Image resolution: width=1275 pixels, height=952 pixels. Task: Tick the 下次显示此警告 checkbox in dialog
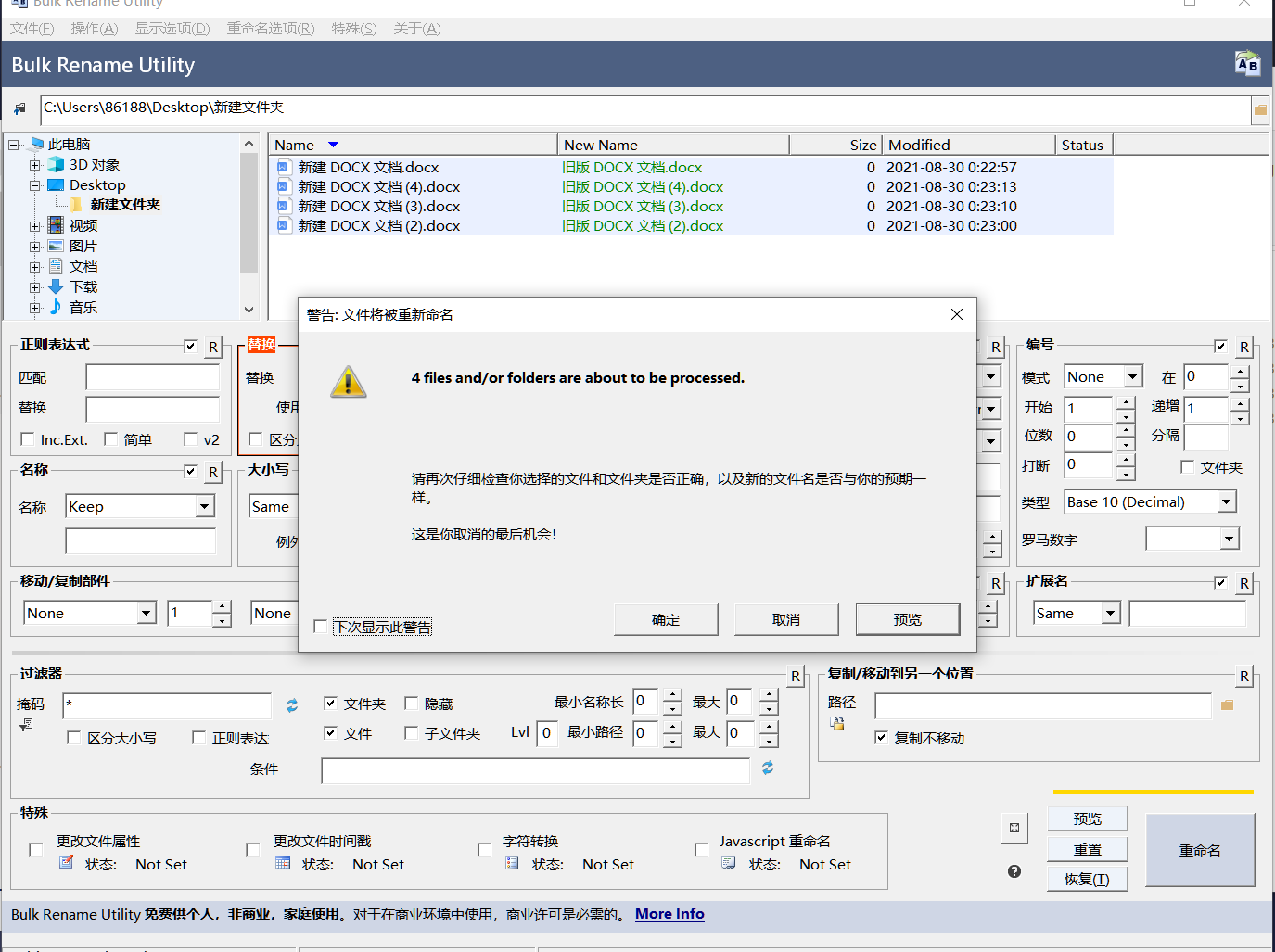pos(321,627)
